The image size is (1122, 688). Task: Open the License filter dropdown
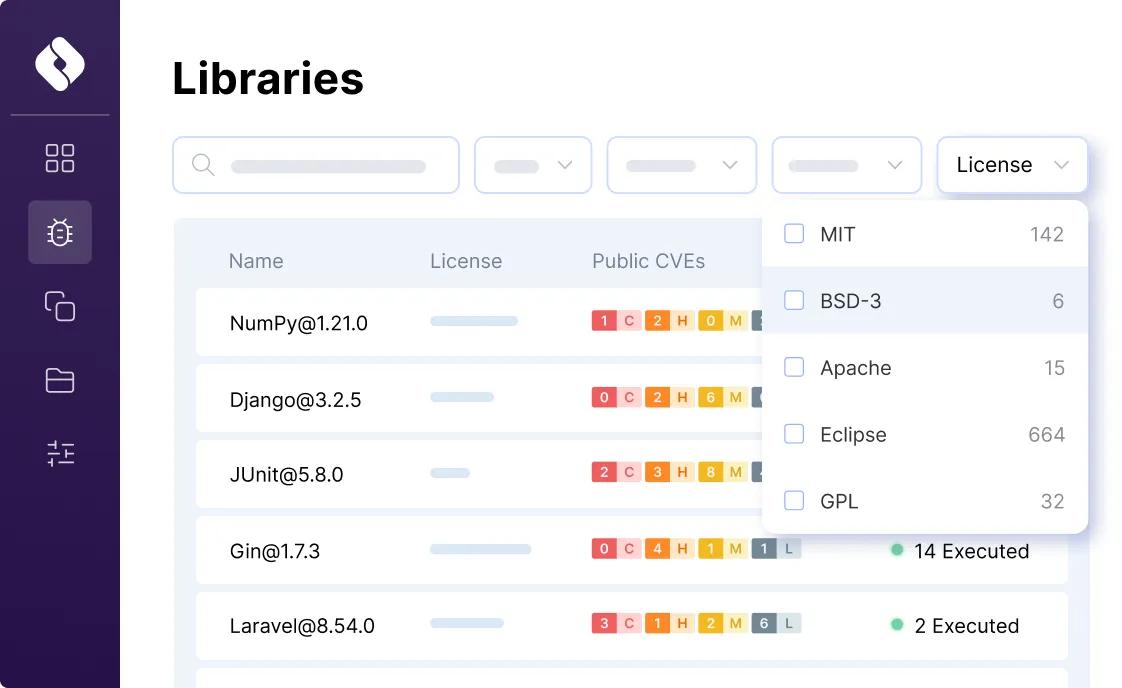pos(1012,164)
